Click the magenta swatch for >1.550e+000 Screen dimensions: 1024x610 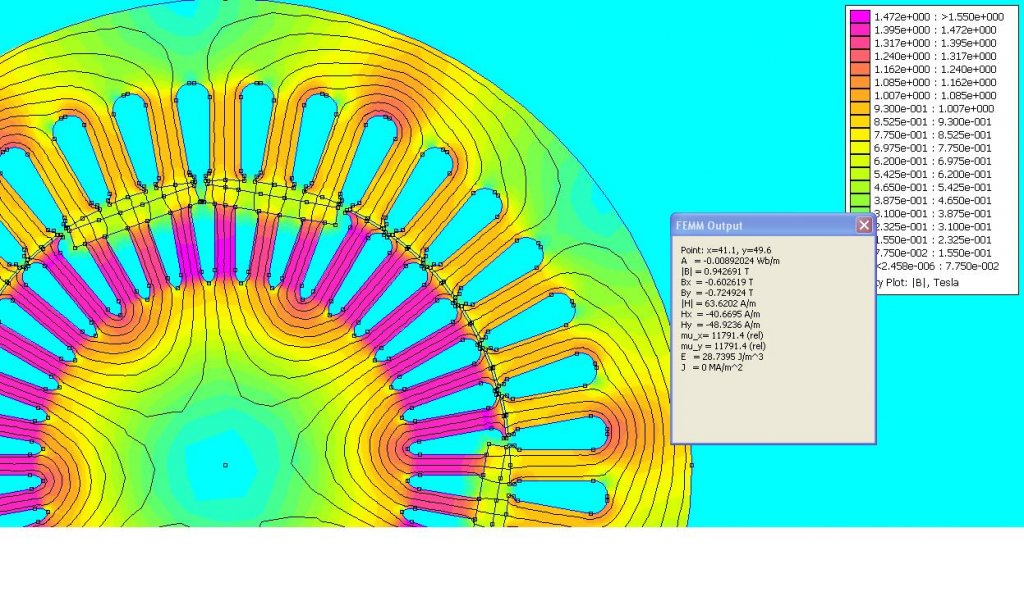tap(860, 17)
